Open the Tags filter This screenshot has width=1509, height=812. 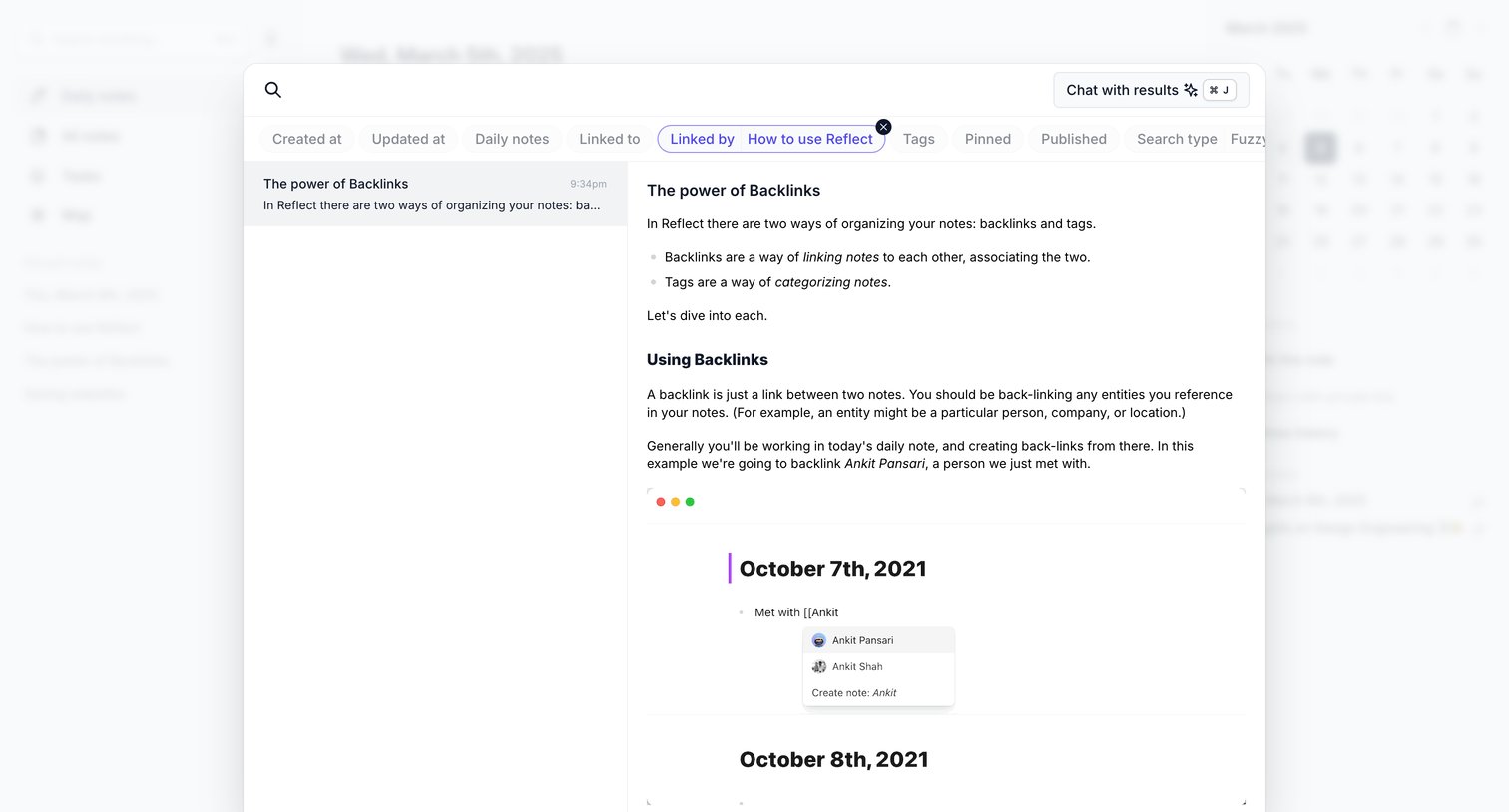point(919,139)
